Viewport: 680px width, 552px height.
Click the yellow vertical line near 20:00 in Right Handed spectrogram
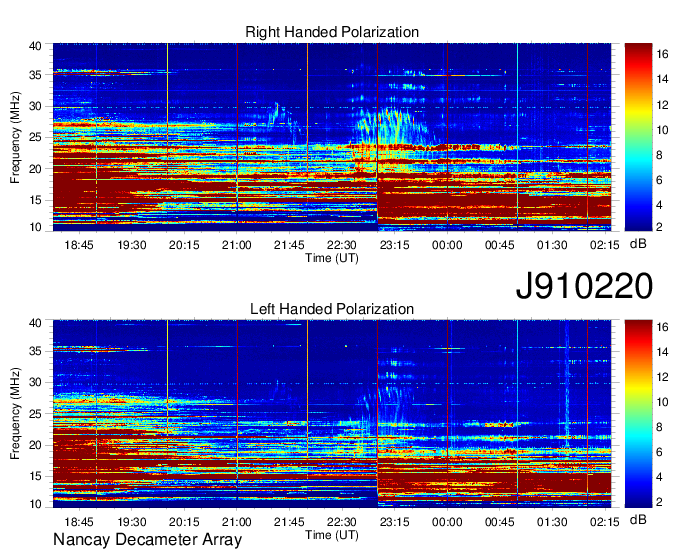[x=167, y=137]
